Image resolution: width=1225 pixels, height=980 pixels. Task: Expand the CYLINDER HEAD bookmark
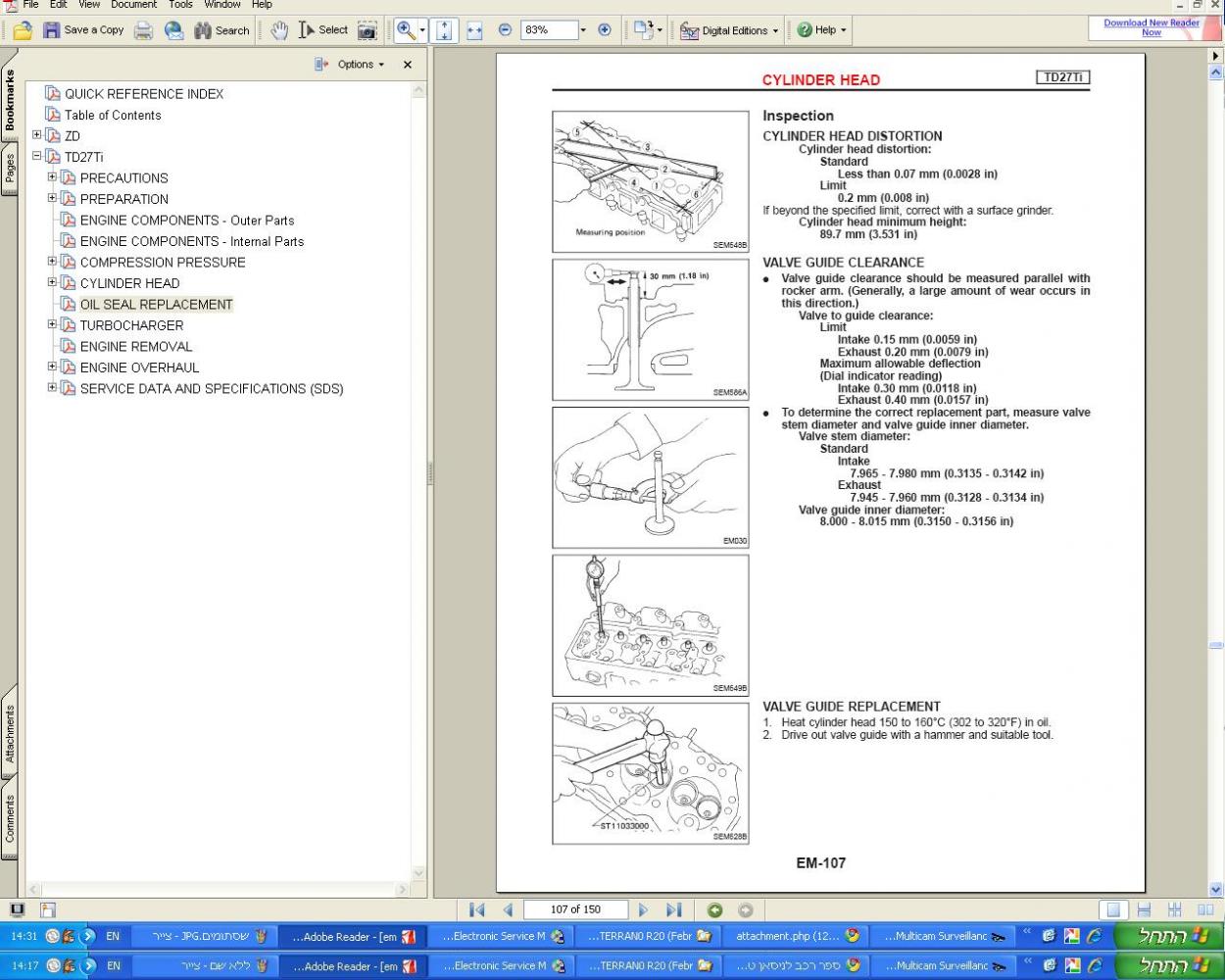pyautogui.click(x=53, y=282)
